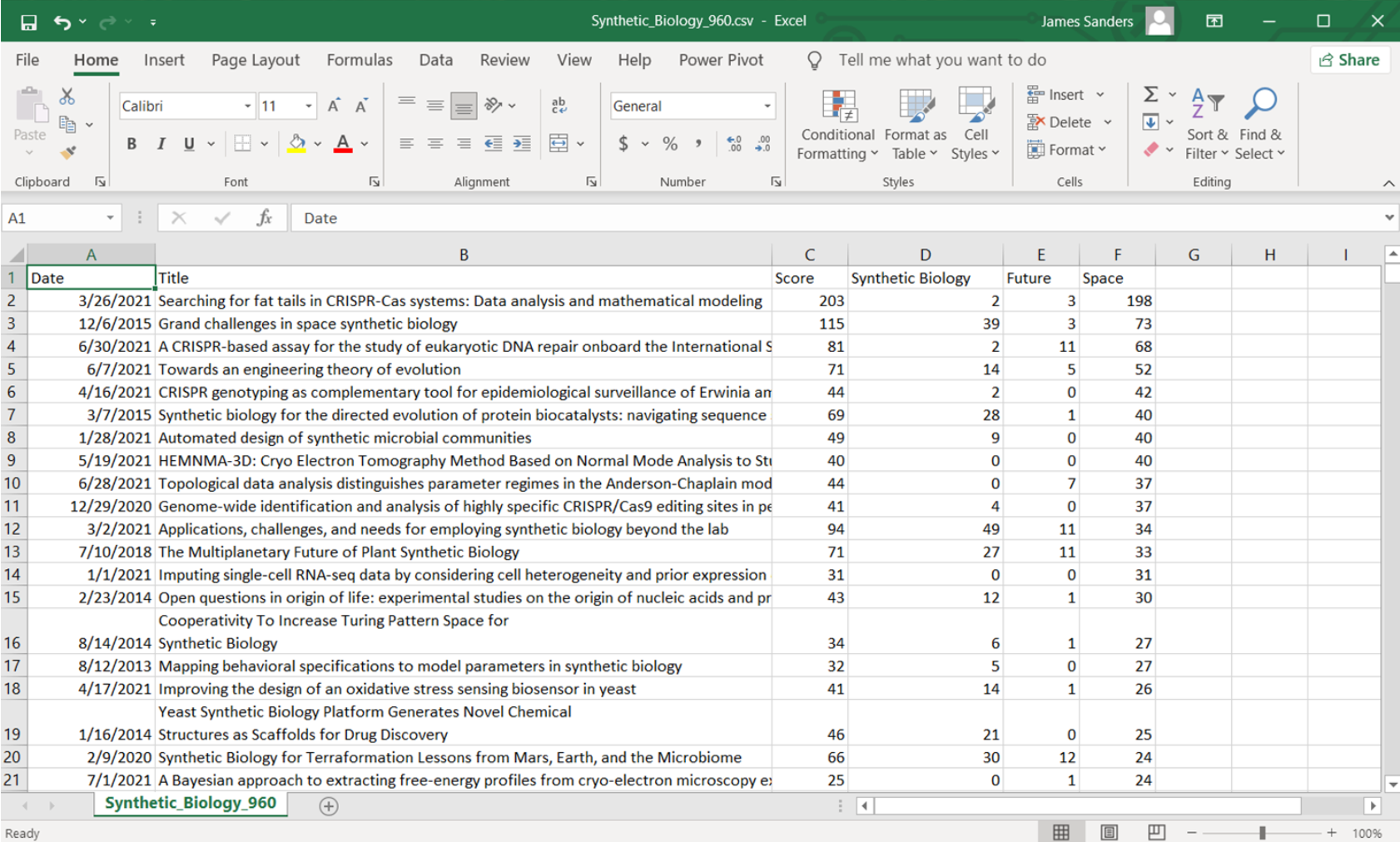The height and width of the screenshot is (842, 1400).
Task: Toggle Middle Align vertical alignment
Action: 435,105
